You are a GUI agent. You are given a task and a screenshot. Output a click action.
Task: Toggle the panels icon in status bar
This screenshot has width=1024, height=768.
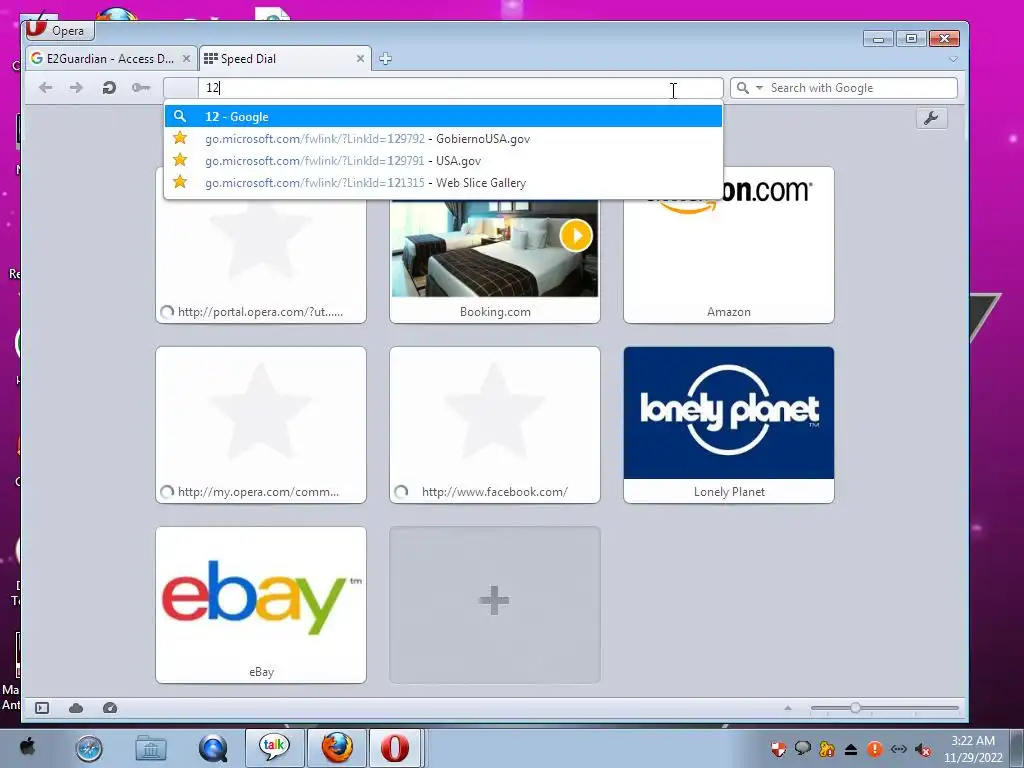[x=42, y=708]
